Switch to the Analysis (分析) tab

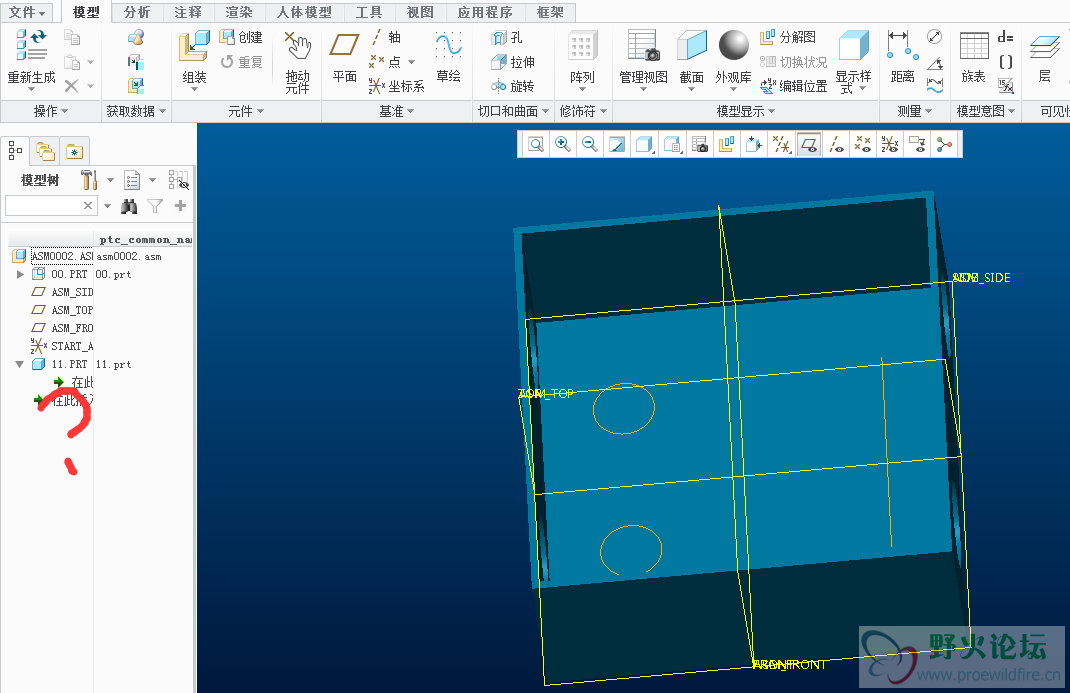point(137,12)
